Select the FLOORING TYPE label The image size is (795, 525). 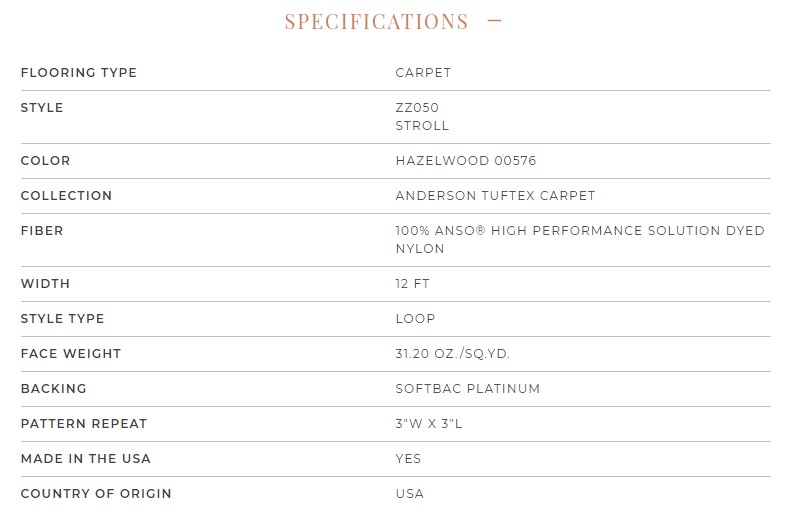79,73
